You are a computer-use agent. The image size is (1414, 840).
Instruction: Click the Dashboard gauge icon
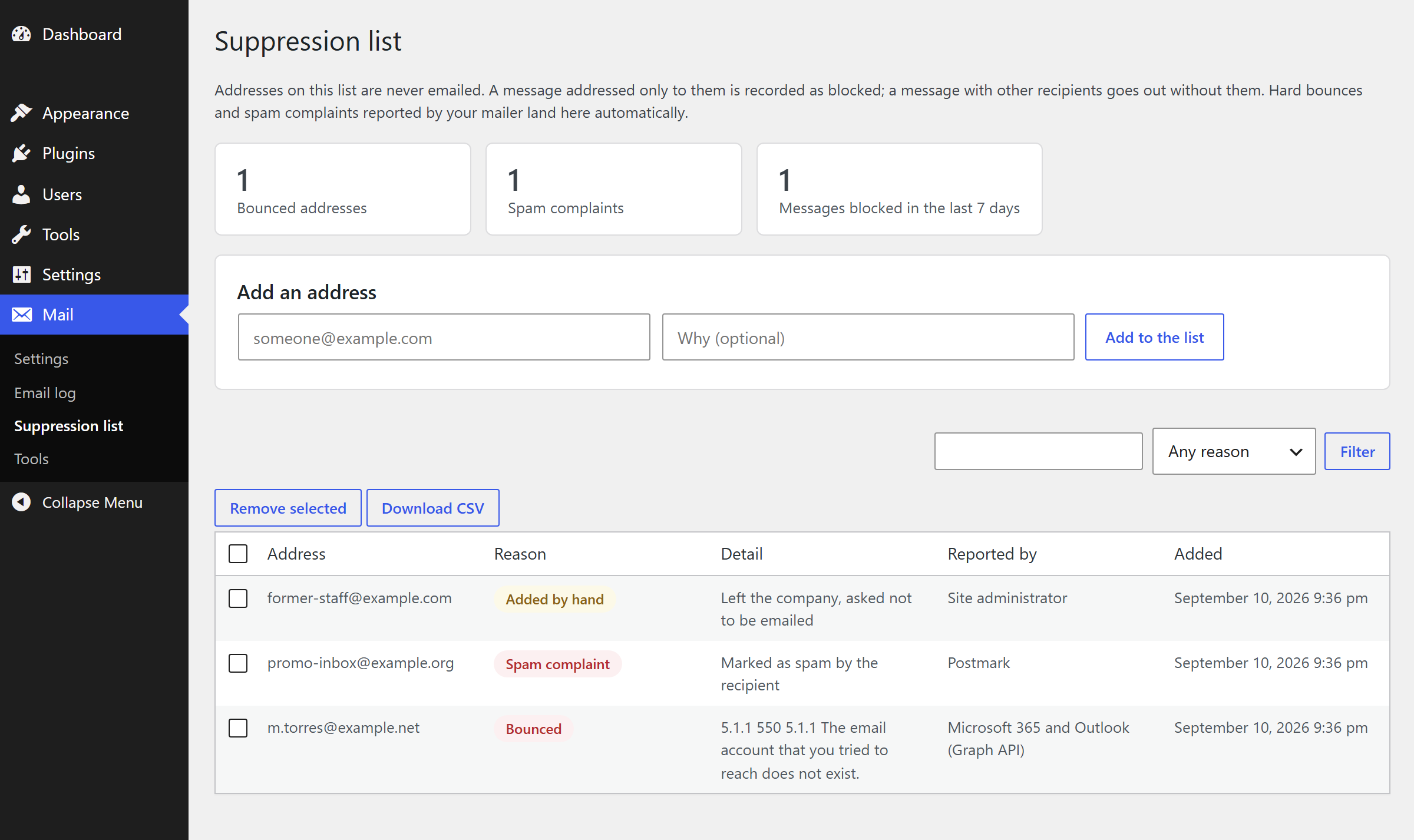[x=21, y=34]
